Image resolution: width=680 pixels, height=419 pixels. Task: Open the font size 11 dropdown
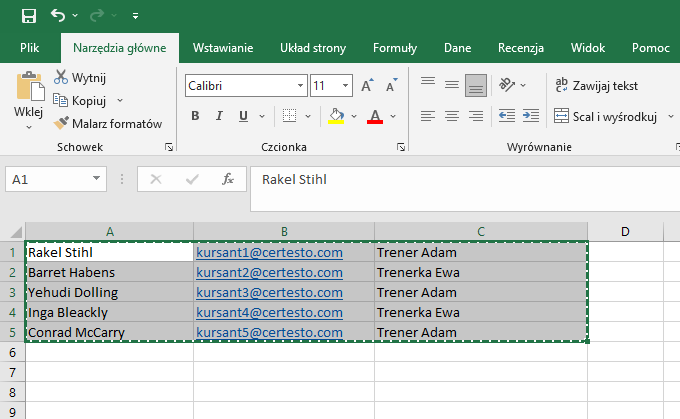(x=345, y=85)
